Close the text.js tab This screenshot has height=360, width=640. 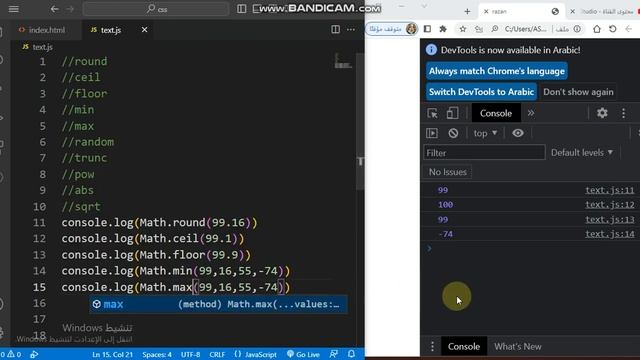coord(144,30)
